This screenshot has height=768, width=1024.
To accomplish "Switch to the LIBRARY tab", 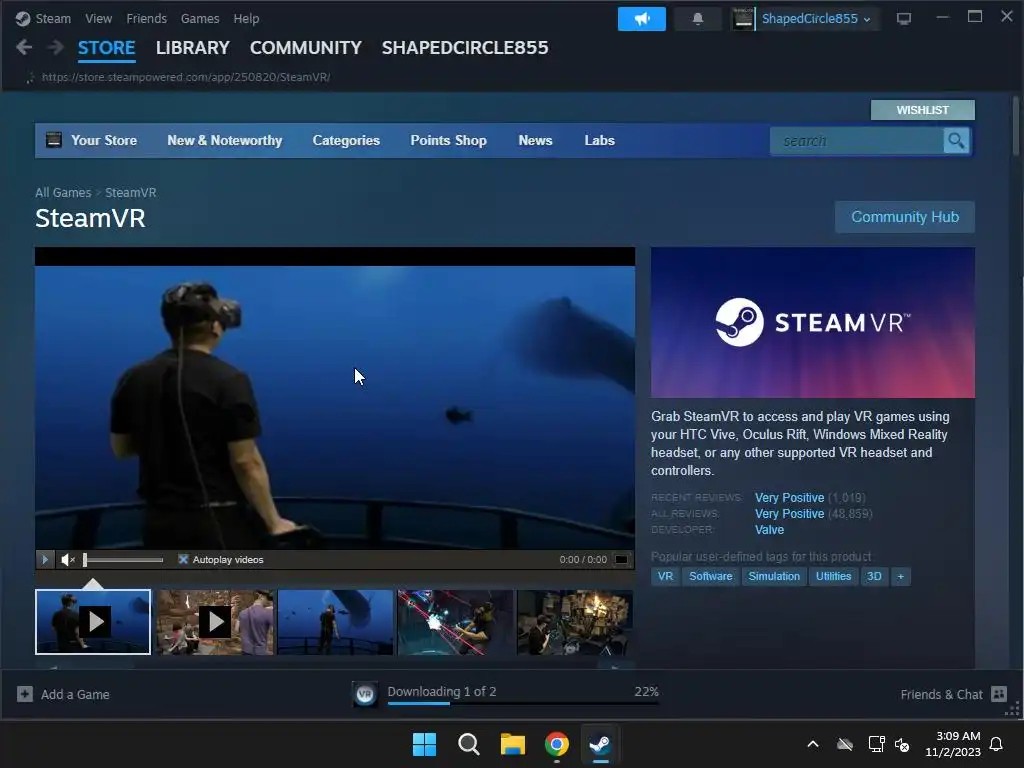I will pos(193,48).
